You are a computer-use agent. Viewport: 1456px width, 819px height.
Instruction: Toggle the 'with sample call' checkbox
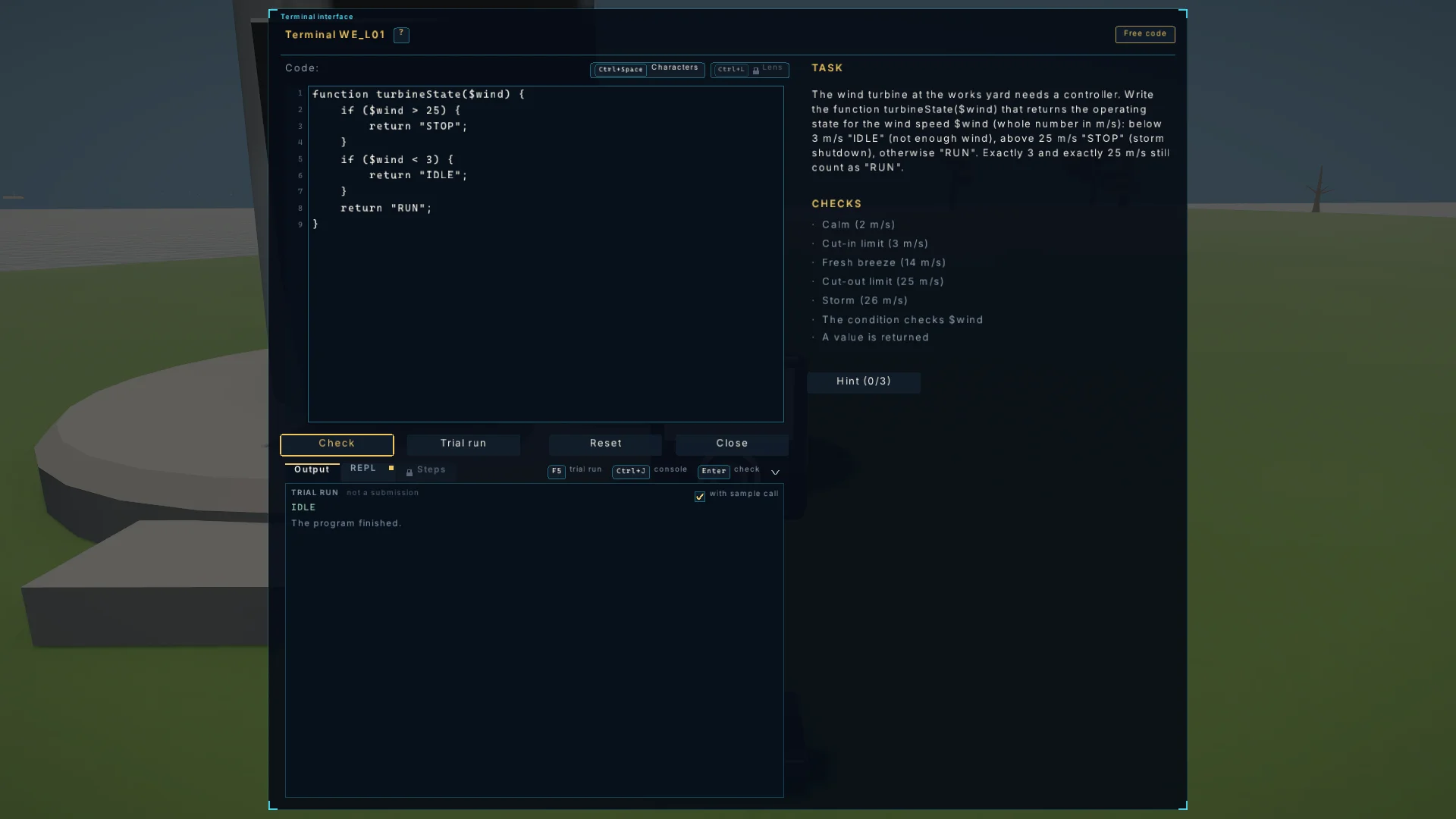point(700,497)
